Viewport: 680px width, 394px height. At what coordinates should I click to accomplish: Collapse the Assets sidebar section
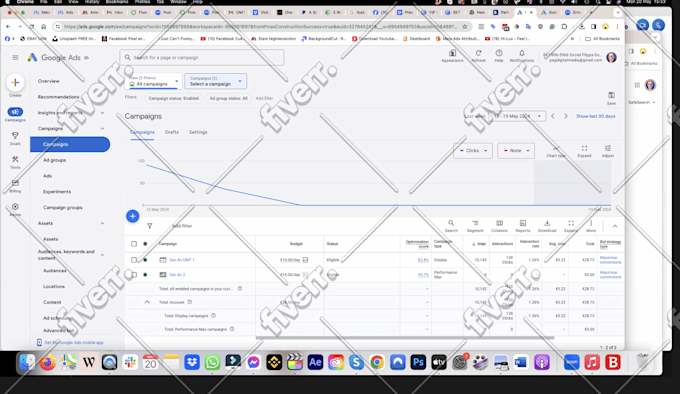[102, 223]
